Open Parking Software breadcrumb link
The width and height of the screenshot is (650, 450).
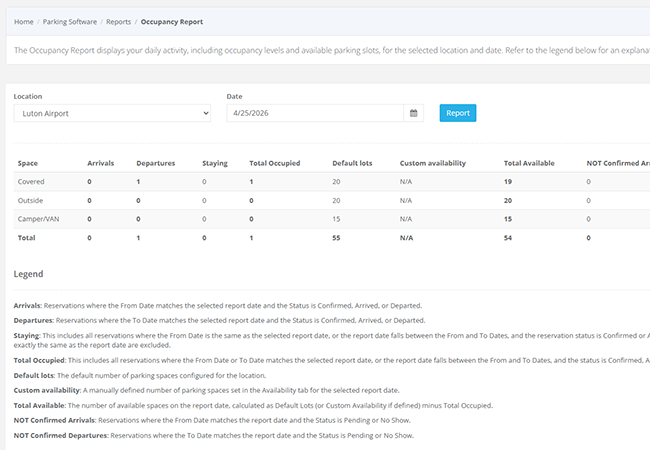coord(70,22)
